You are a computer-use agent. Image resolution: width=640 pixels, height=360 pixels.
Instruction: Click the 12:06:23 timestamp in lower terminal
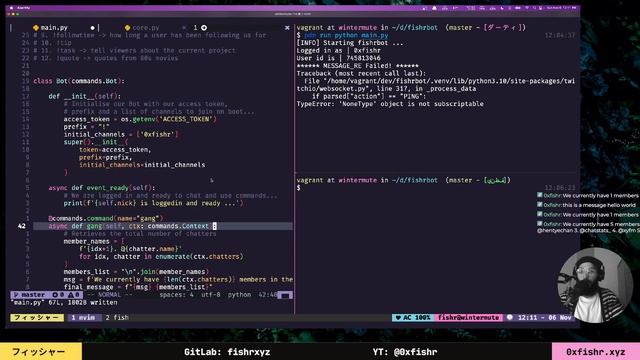tap(560, 188)
